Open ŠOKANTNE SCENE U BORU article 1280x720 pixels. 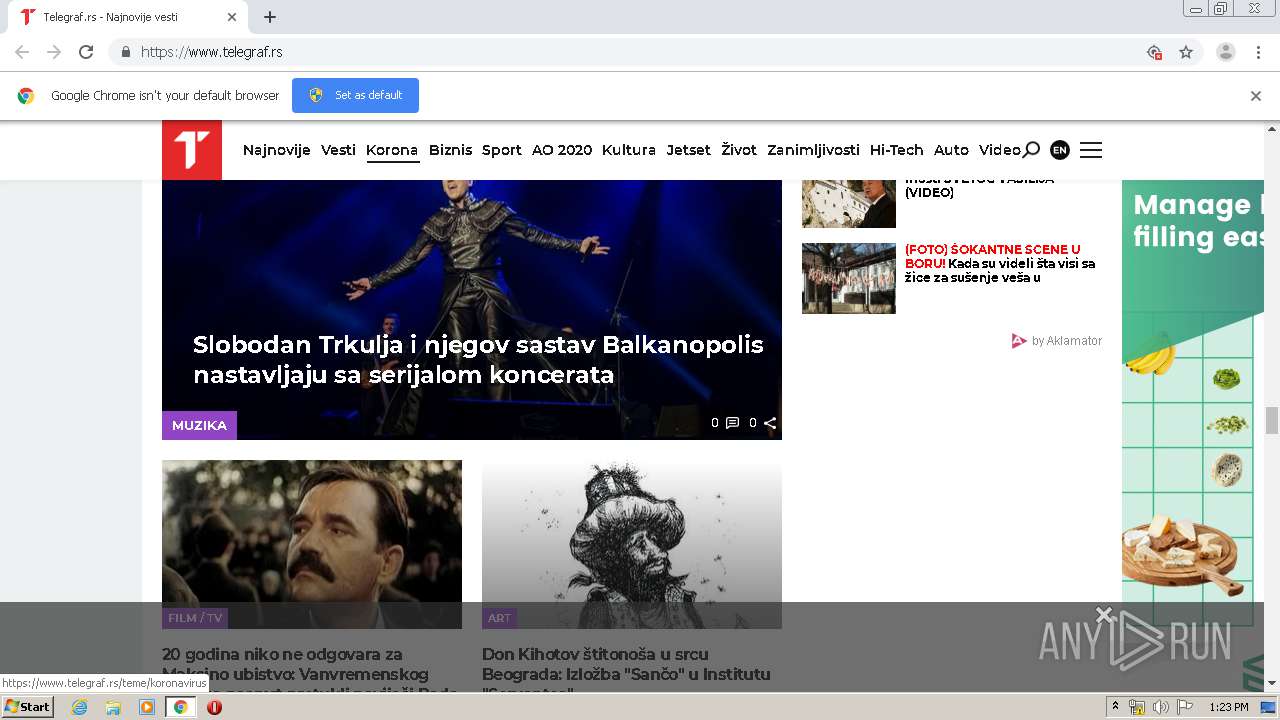tap(1000, 263)
